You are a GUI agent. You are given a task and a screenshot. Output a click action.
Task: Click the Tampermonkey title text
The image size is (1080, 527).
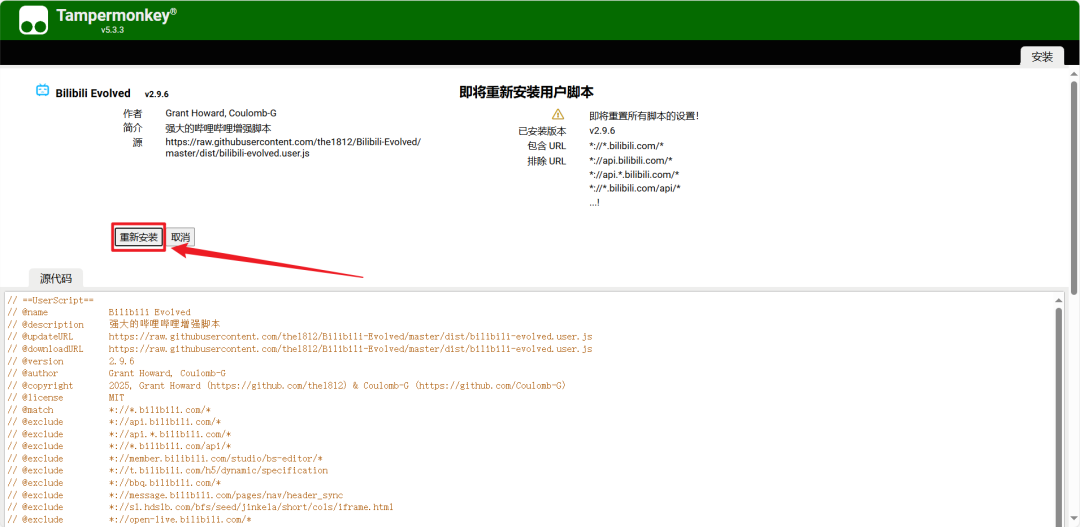click(116, 16)
